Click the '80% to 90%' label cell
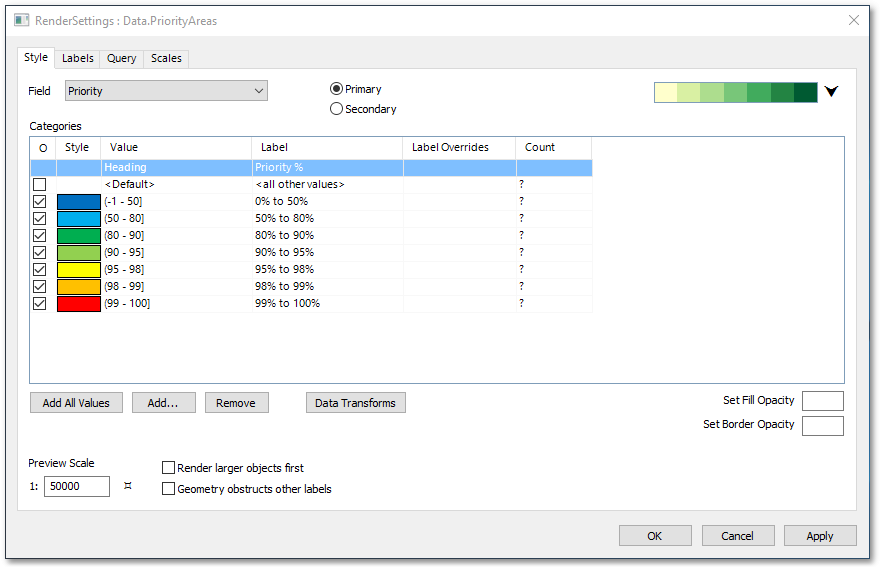 point(328,236)
